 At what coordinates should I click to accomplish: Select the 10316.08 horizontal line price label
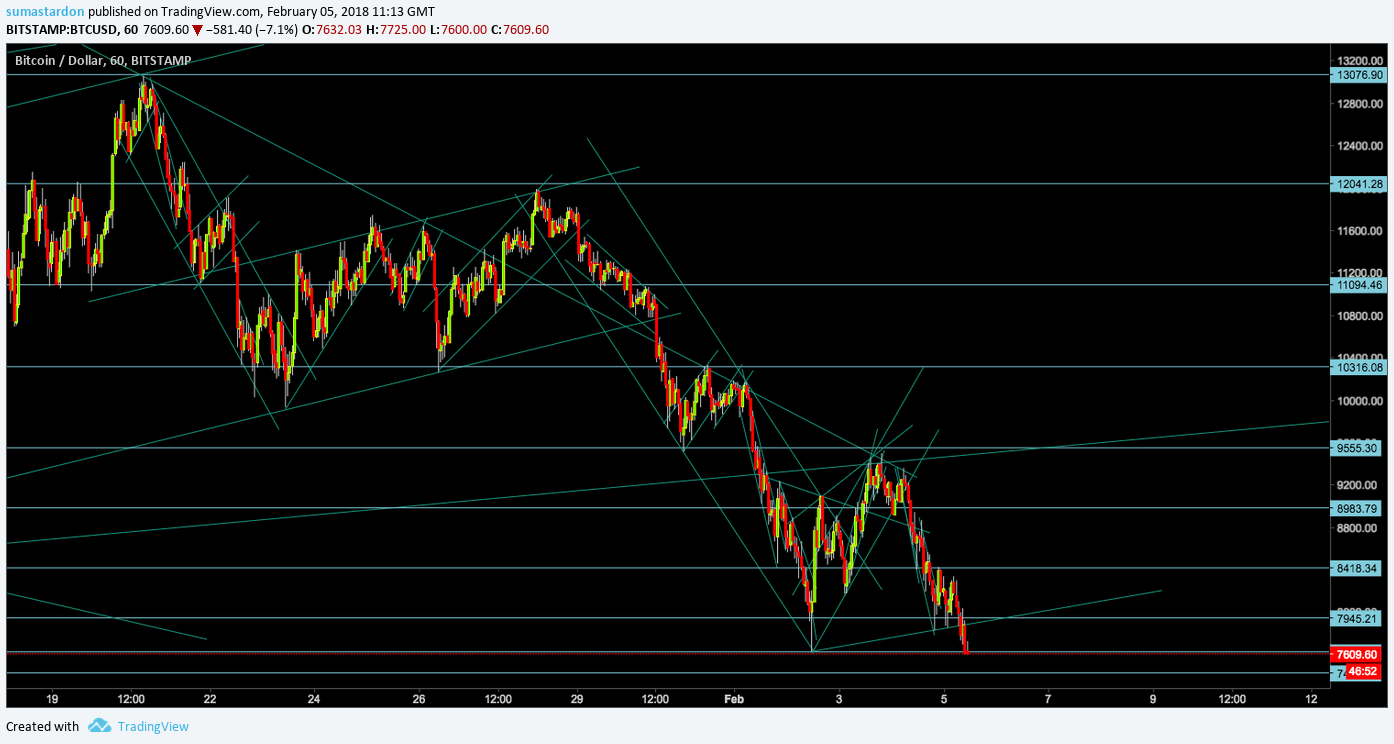click(1360, 367)
